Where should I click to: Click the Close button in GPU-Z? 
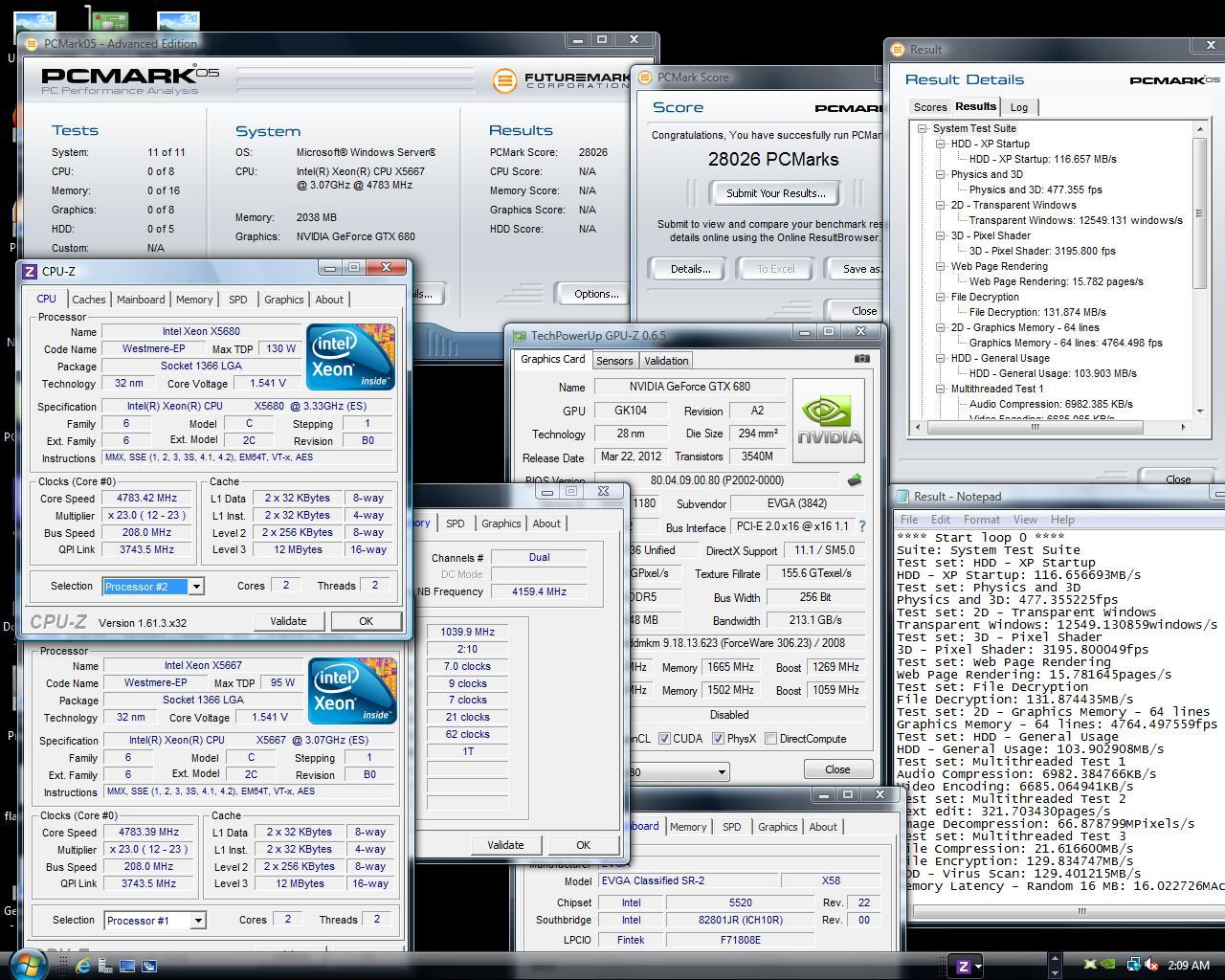[x=837, y=769]
